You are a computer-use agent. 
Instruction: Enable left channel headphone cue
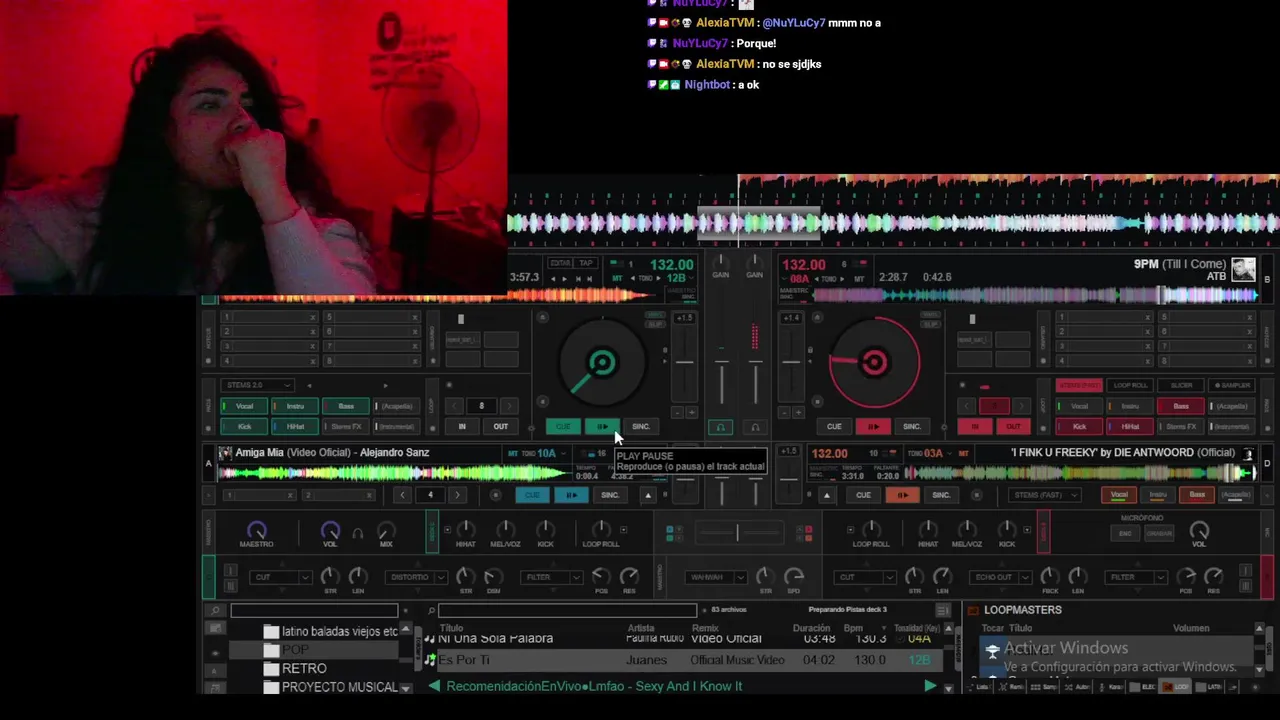pyautogui.click(x=720, y=427)
